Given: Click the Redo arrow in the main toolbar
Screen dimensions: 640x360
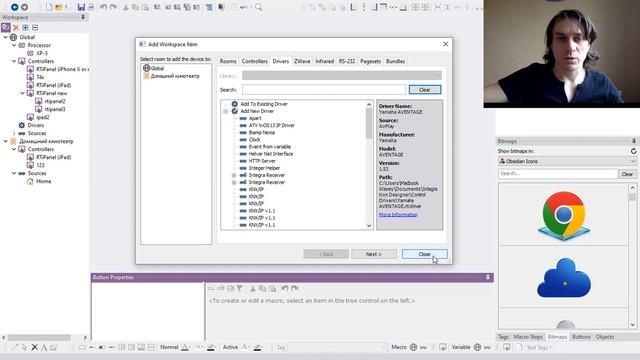Looking at the screenshot, I should [x=113, y=7].
